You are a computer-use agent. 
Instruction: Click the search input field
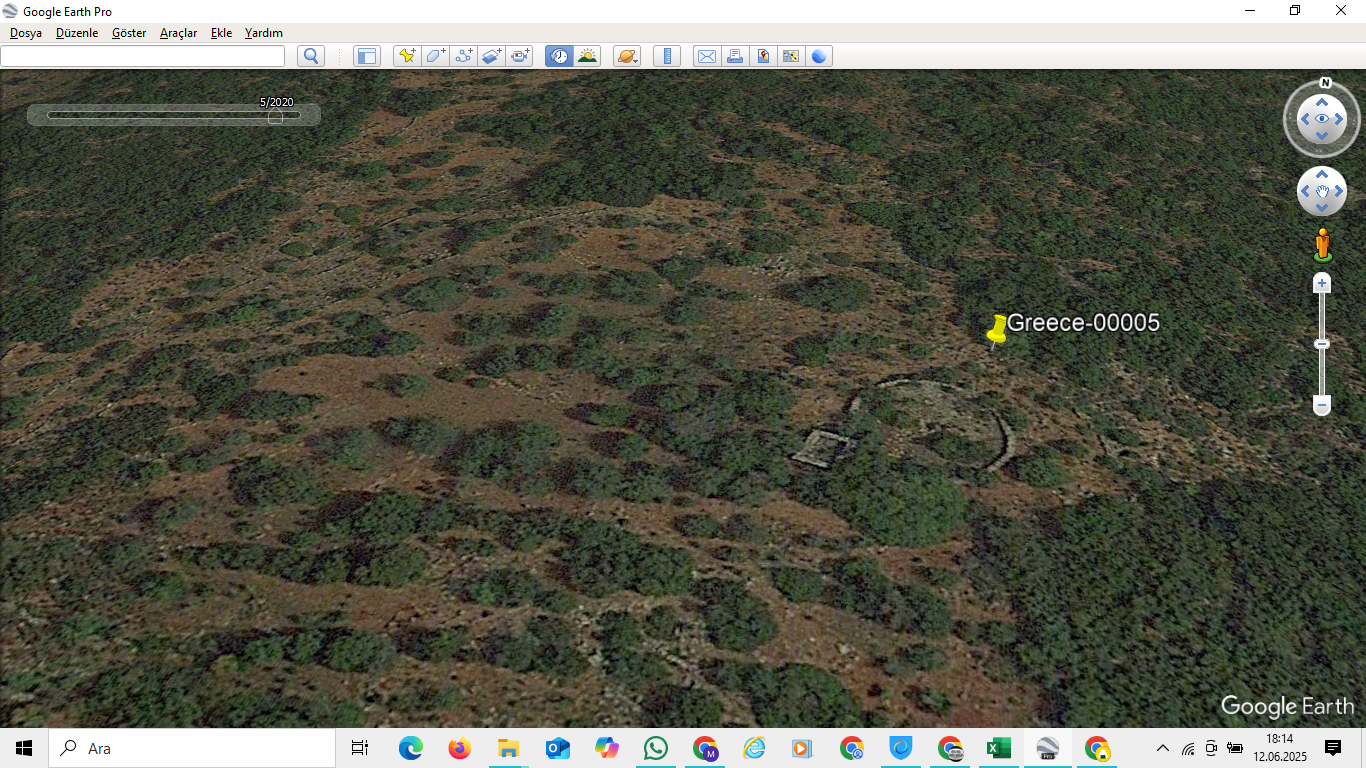tap(142, 56)
